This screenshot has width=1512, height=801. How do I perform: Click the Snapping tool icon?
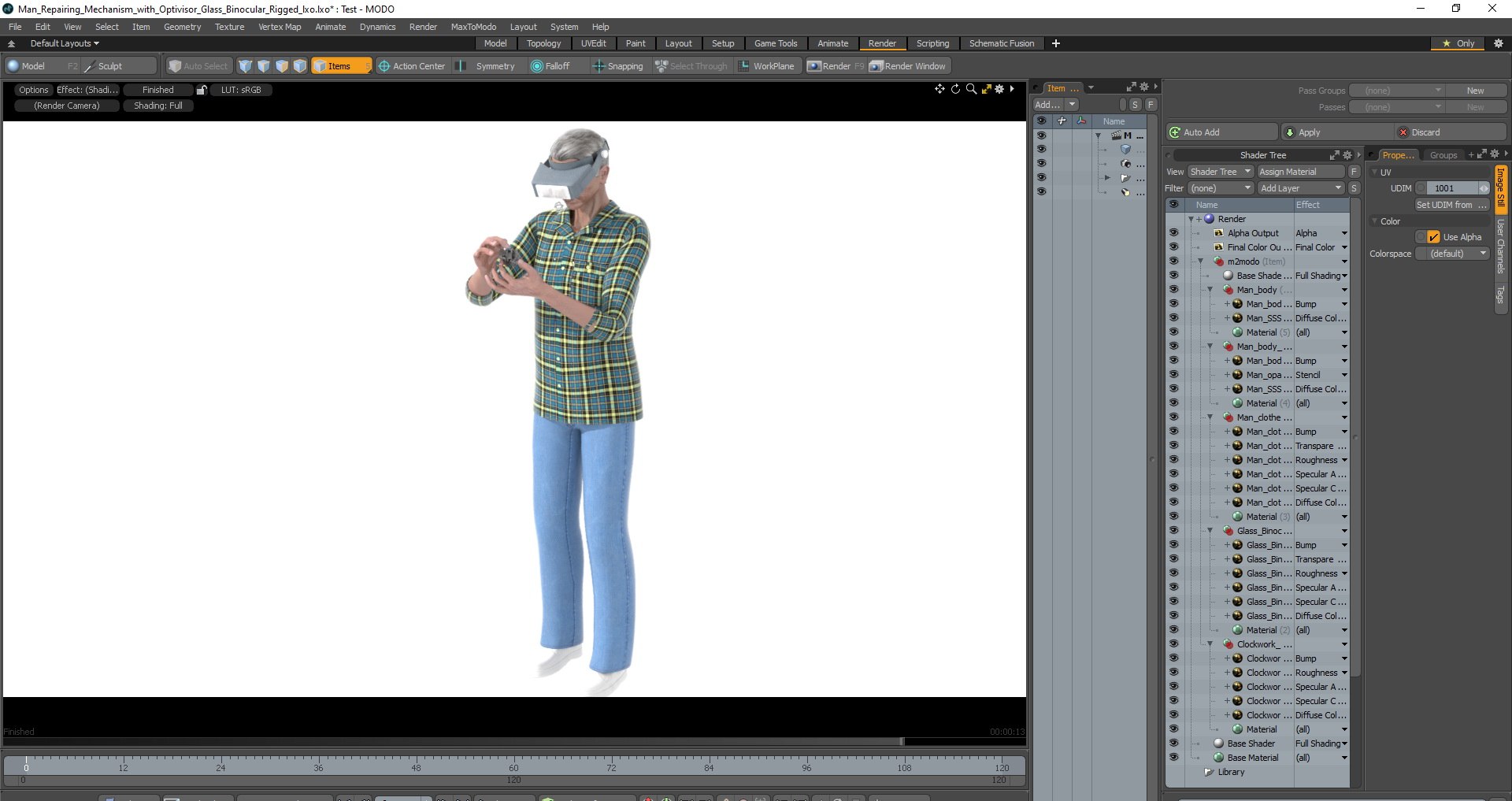(598, 66)
